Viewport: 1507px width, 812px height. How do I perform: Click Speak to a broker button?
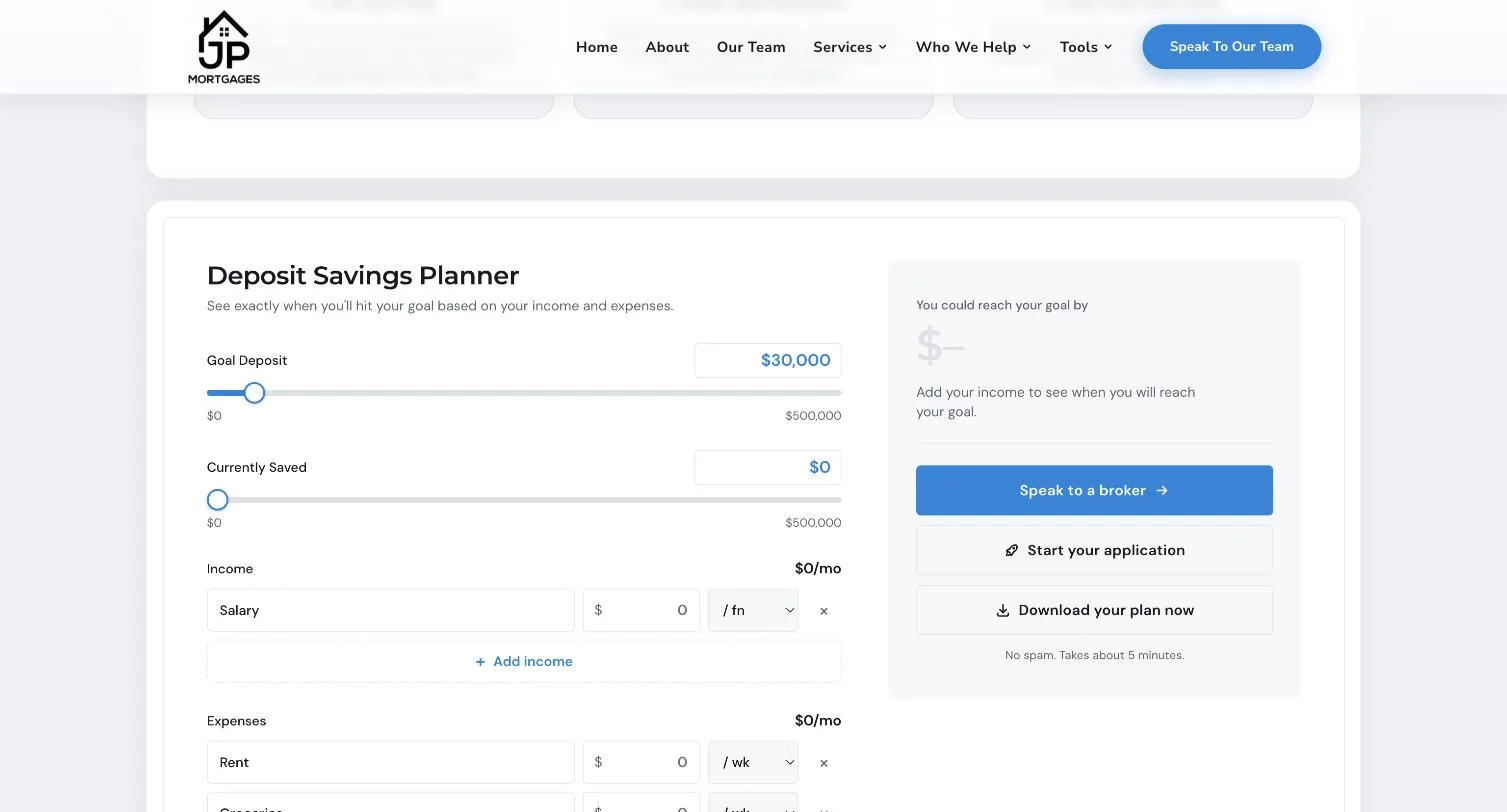tap(1094, 490)
